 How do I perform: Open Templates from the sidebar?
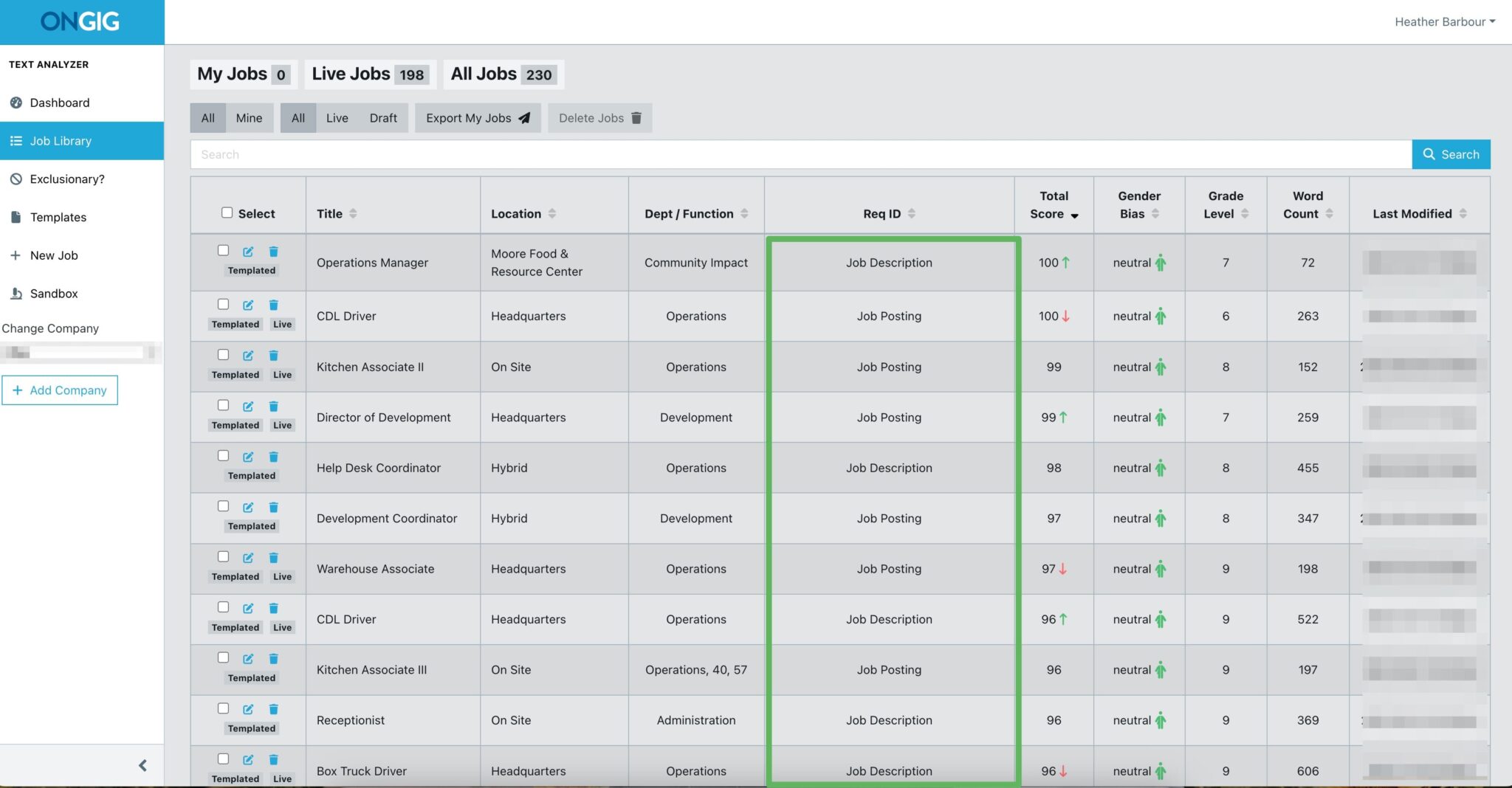58,217
